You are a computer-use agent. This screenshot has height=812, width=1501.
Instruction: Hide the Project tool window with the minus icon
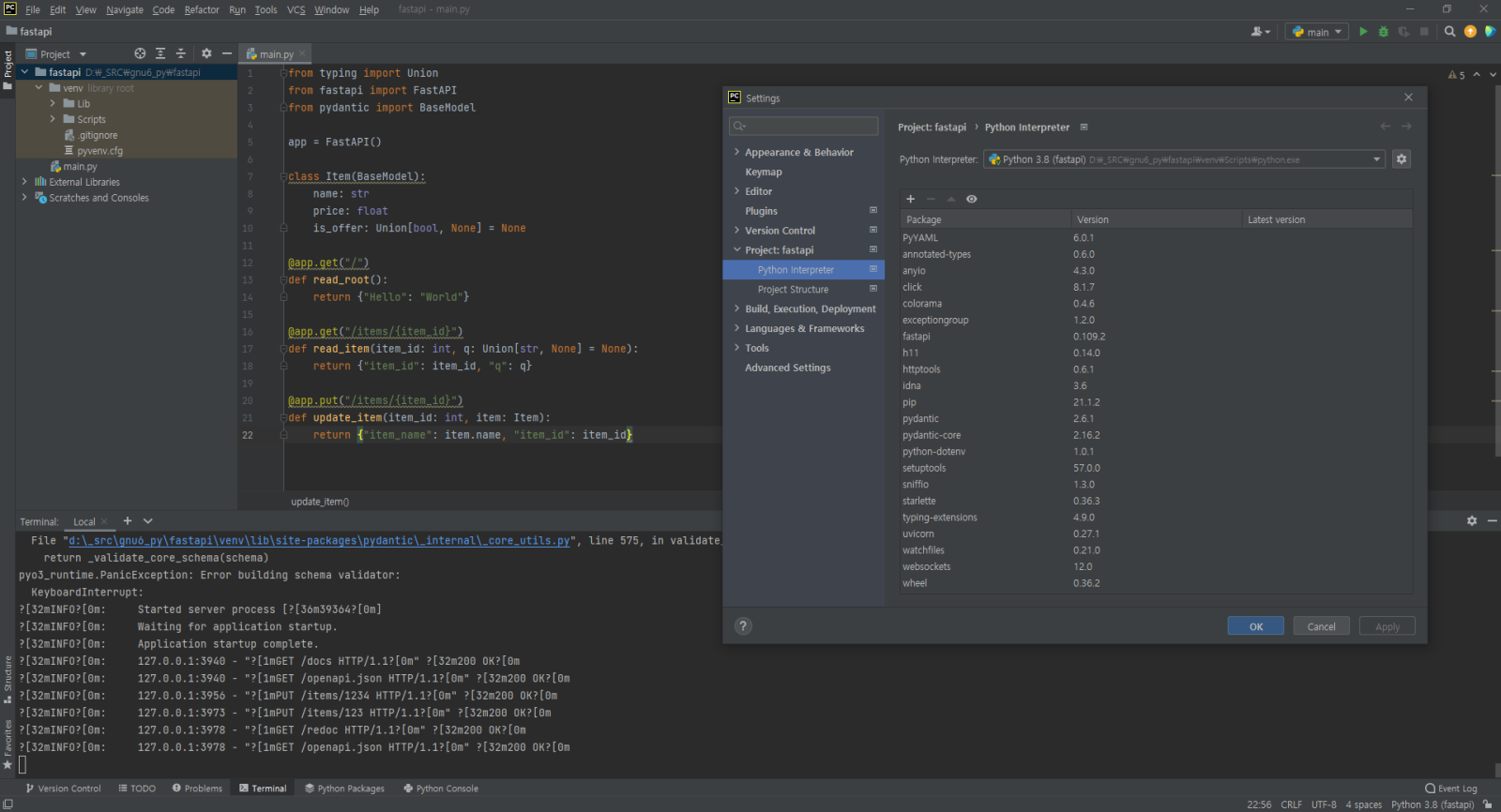pyautogui.click(x=226, y=53)
